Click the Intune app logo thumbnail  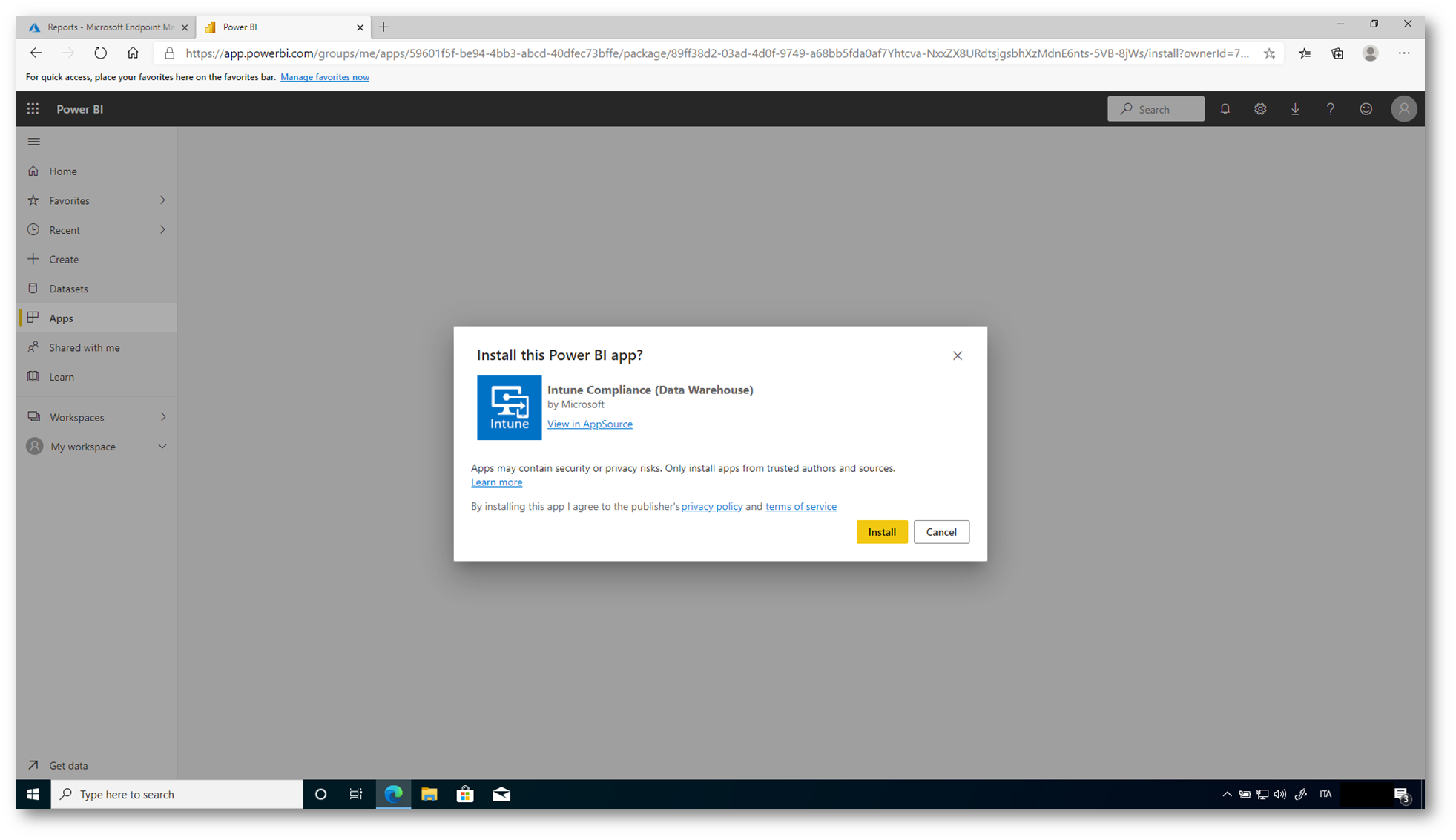pyautogui.click(x=509, y=407)
